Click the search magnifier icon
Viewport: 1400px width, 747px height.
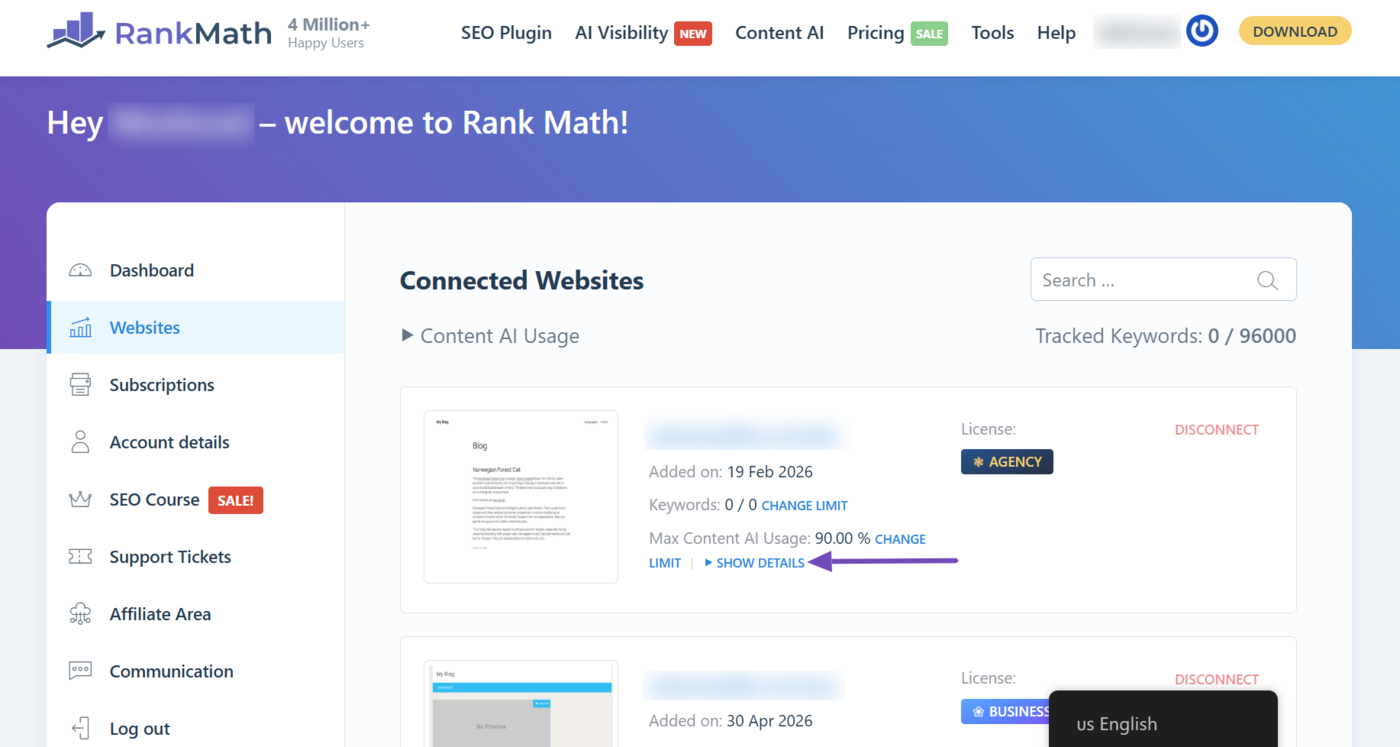[x=1267, y=280]
